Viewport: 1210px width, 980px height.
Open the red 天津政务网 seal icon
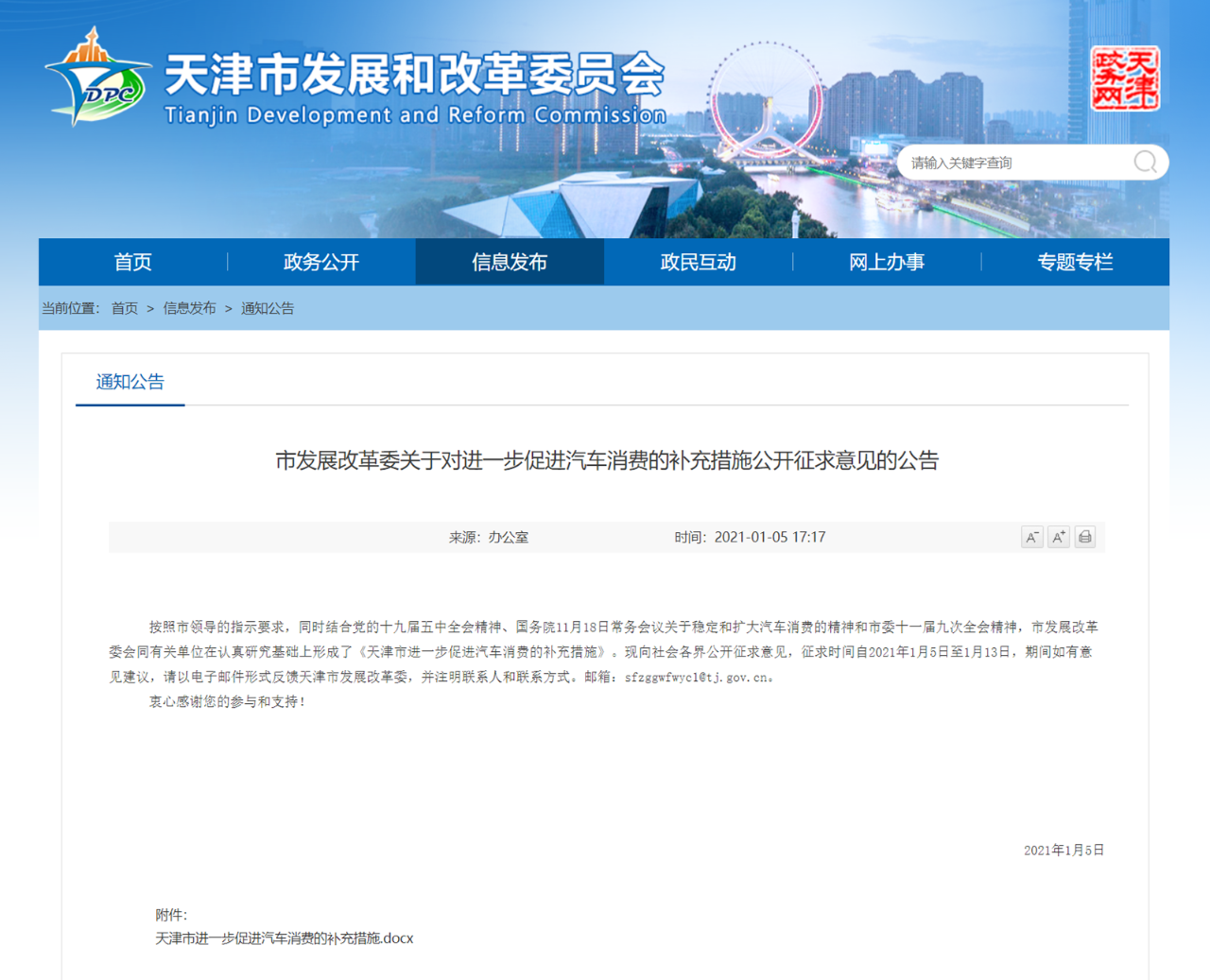tap(1125, 79)
